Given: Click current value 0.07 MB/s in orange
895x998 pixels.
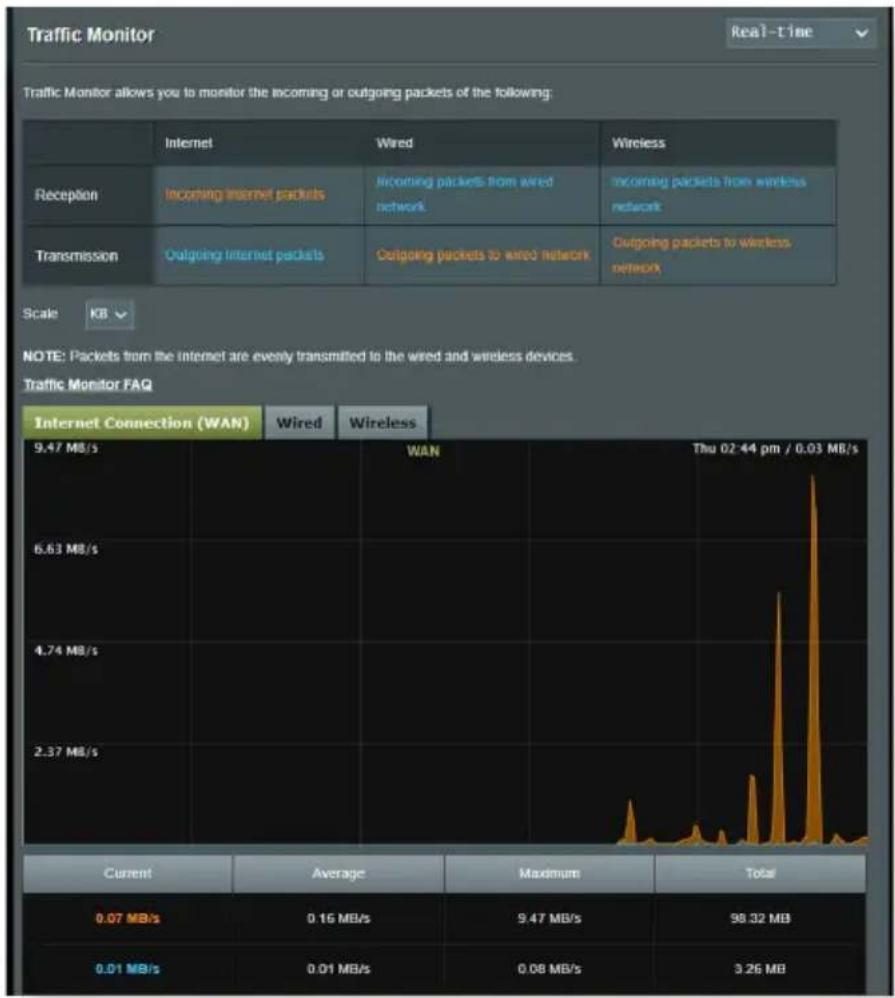Looking at the screenshot, I should [x=127, y=918].
